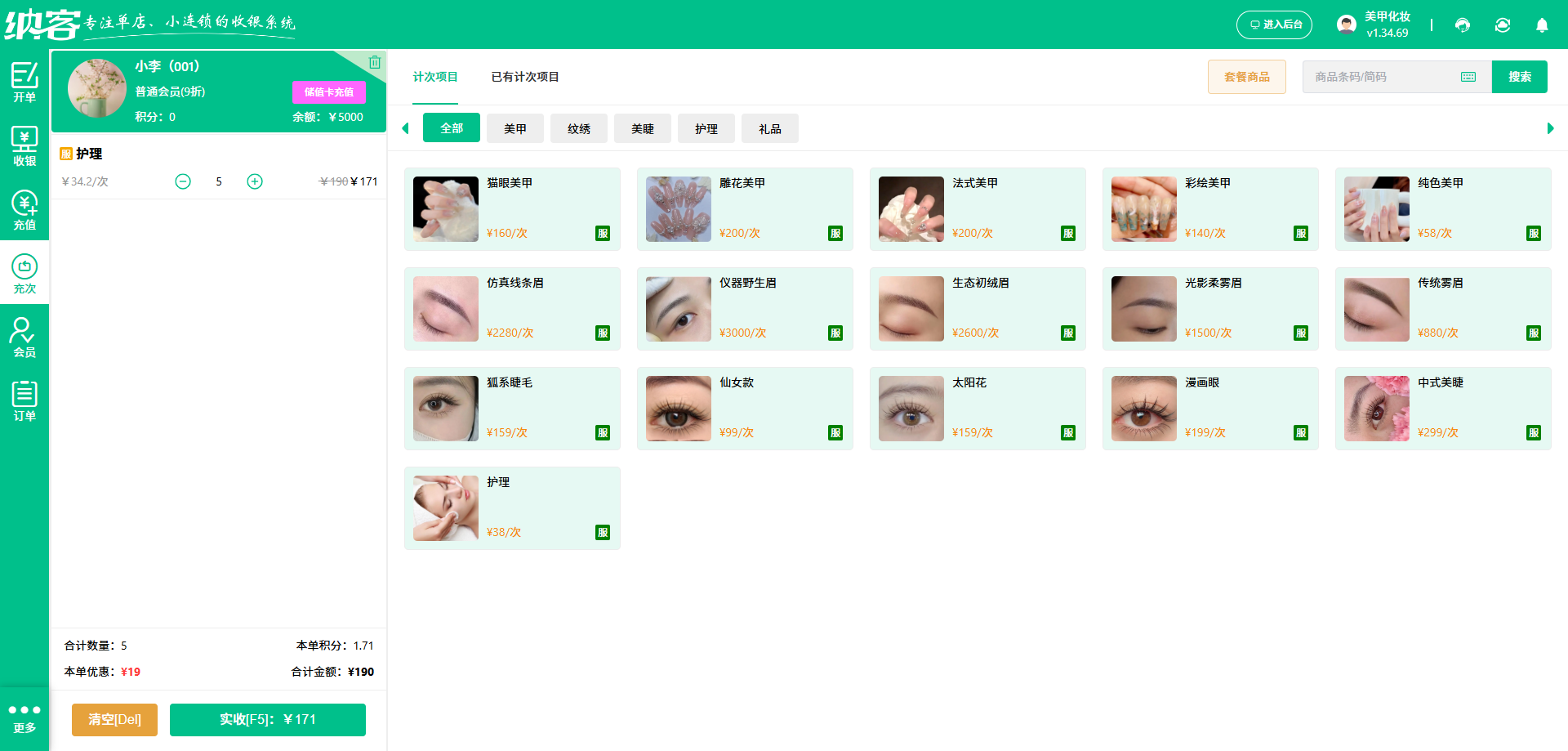Open the 充值 recharge sidebar icon
The height and width of the screenshot is (751, 1568).
pos(24,209)
